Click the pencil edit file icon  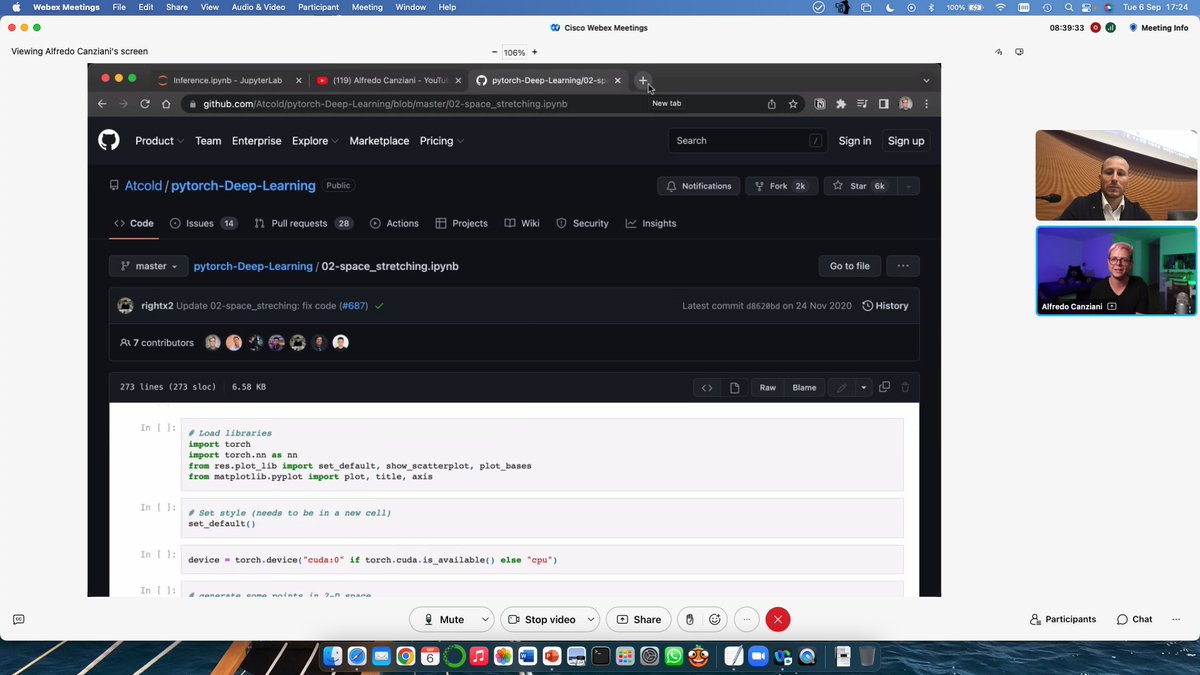(x=841, y=388)
